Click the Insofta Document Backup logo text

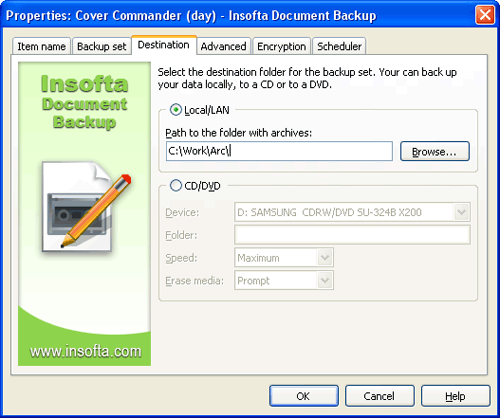point(85,102)
